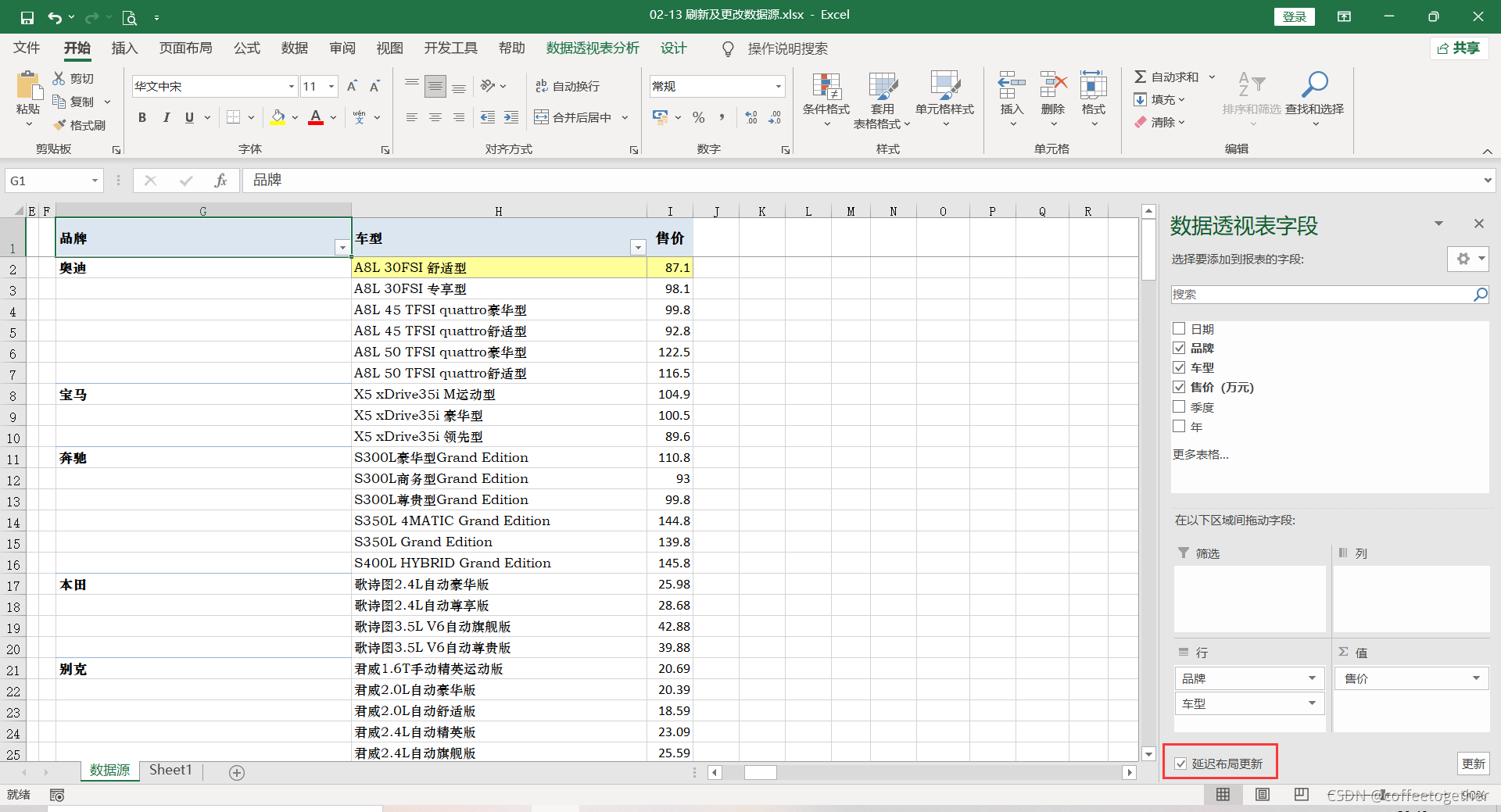Click the 操作说明搜索 tell me box
The height and width of the screenshot is (812, 1501).
[787, 48]
